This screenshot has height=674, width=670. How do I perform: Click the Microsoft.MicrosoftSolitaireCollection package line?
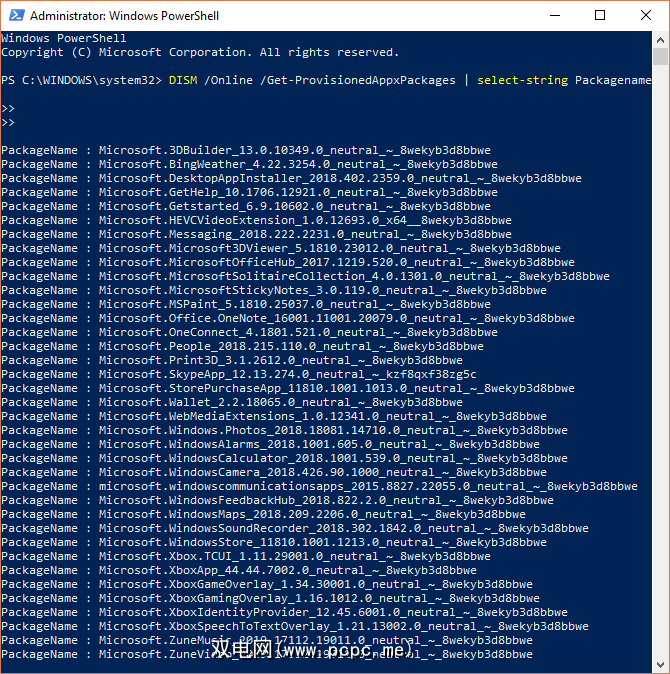[305, 276]
